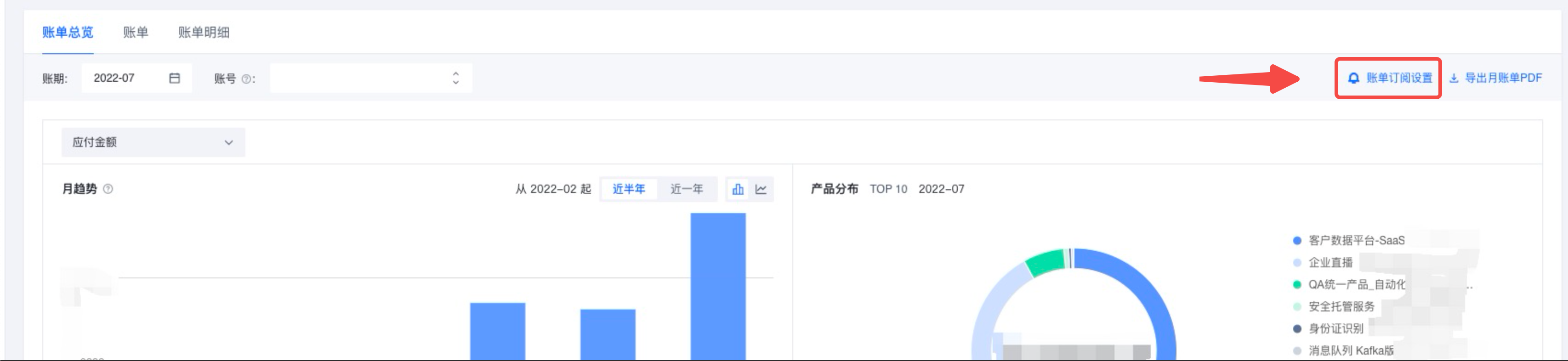Select the 近一年 range option
This screenshot has width=1568, height=361.
click(x=687, y=189)
